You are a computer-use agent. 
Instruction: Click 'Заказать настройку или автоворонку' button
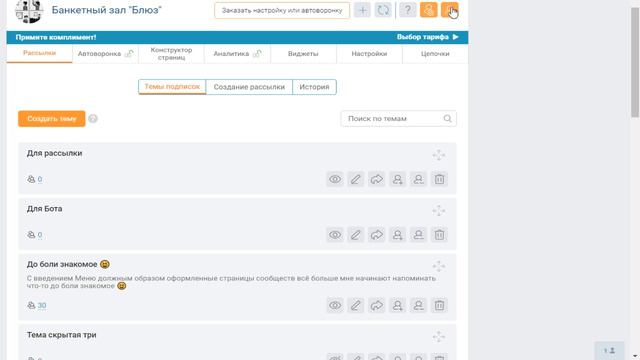pos(282,10)
